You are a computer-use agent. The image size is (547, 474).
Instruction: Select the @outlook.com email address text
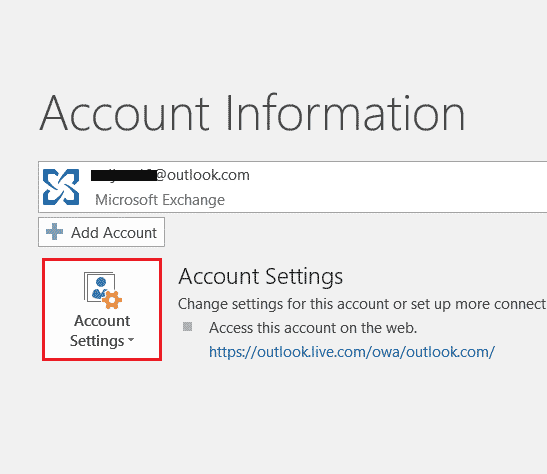[170, 175]
